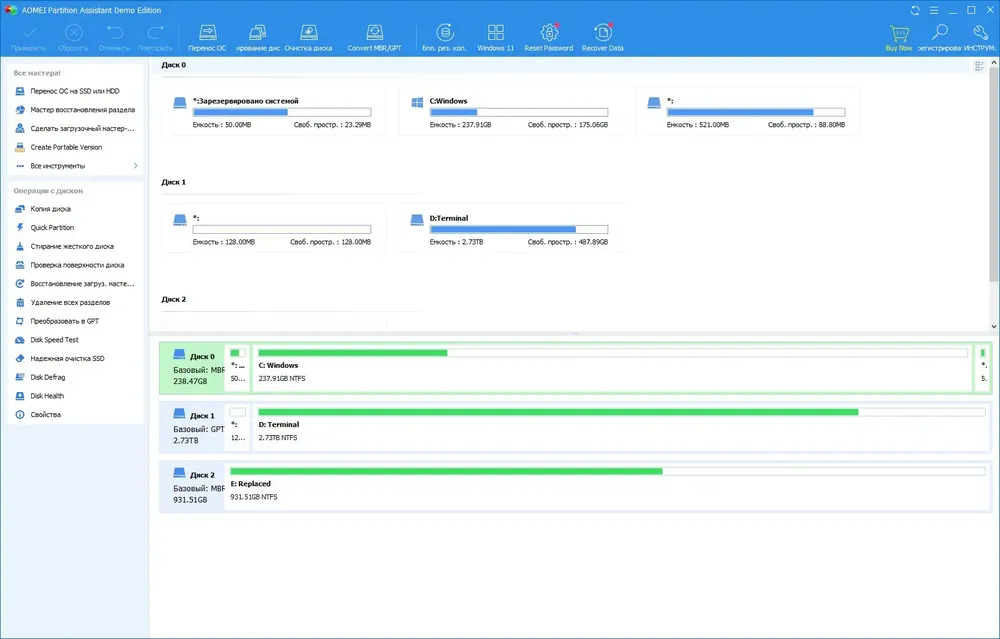
Task: Click the Операции с диском section title
Action: (x=48, y=191)
